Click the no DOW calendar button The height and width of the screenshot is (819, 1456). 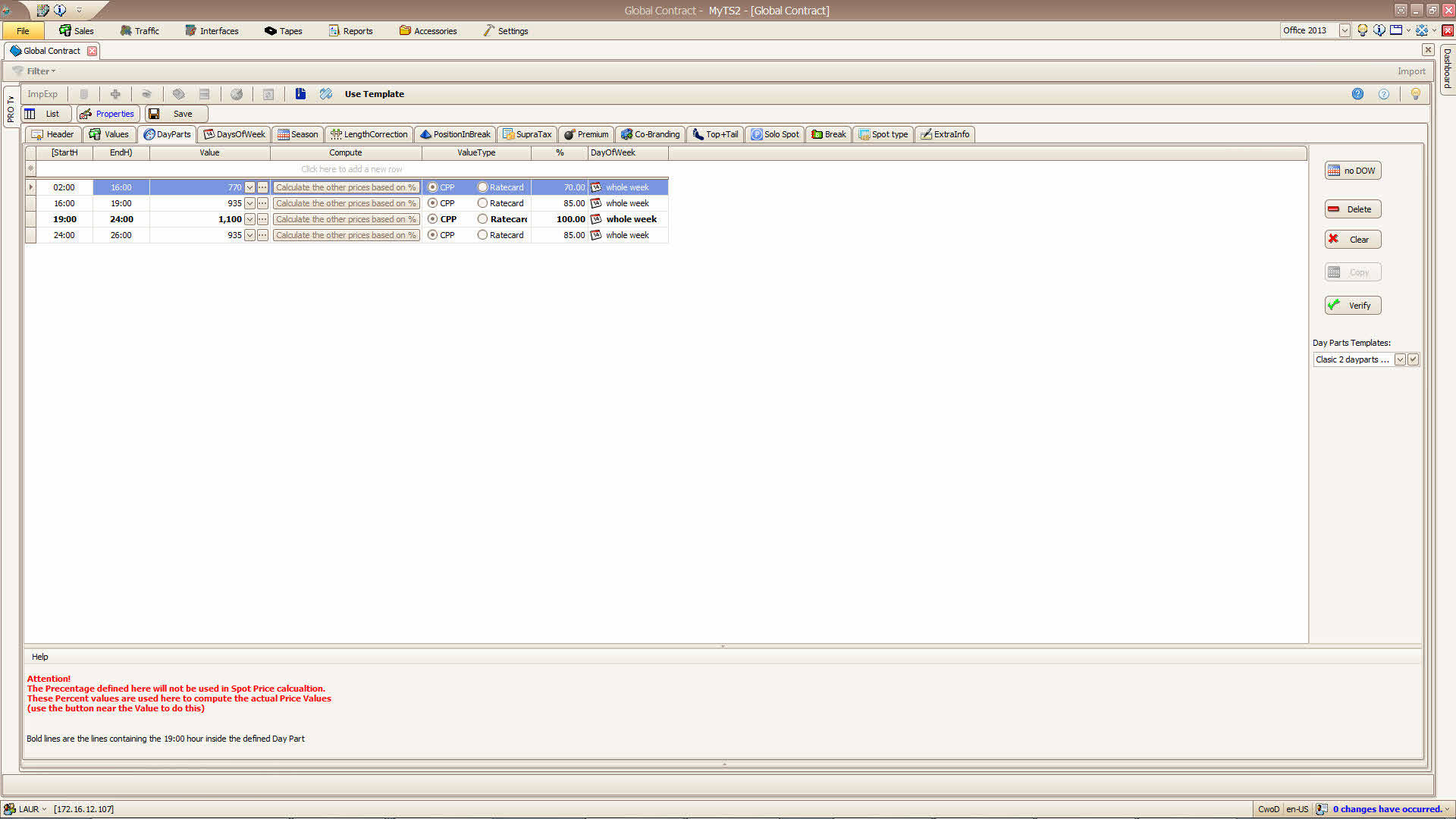coord(1353,171)
